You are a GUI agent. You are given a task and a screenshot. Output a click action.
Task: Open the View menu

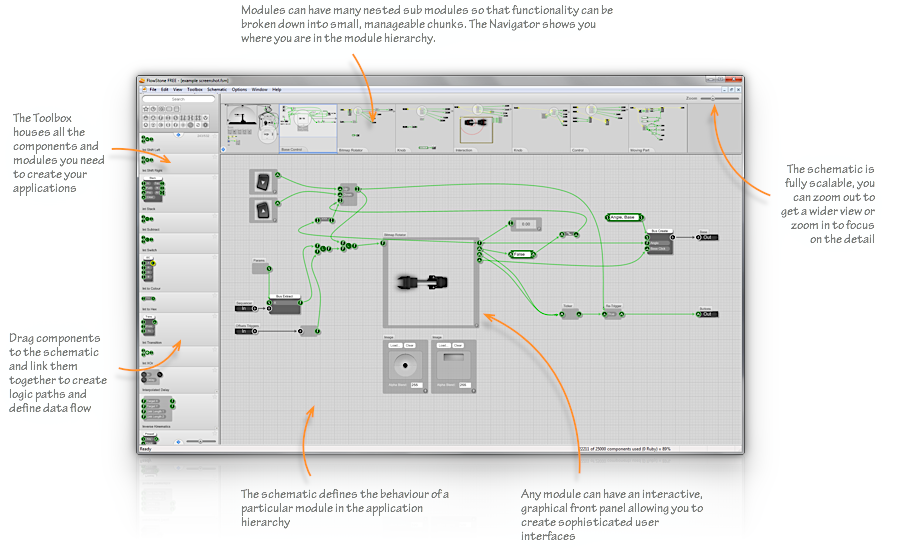[177, 90]
